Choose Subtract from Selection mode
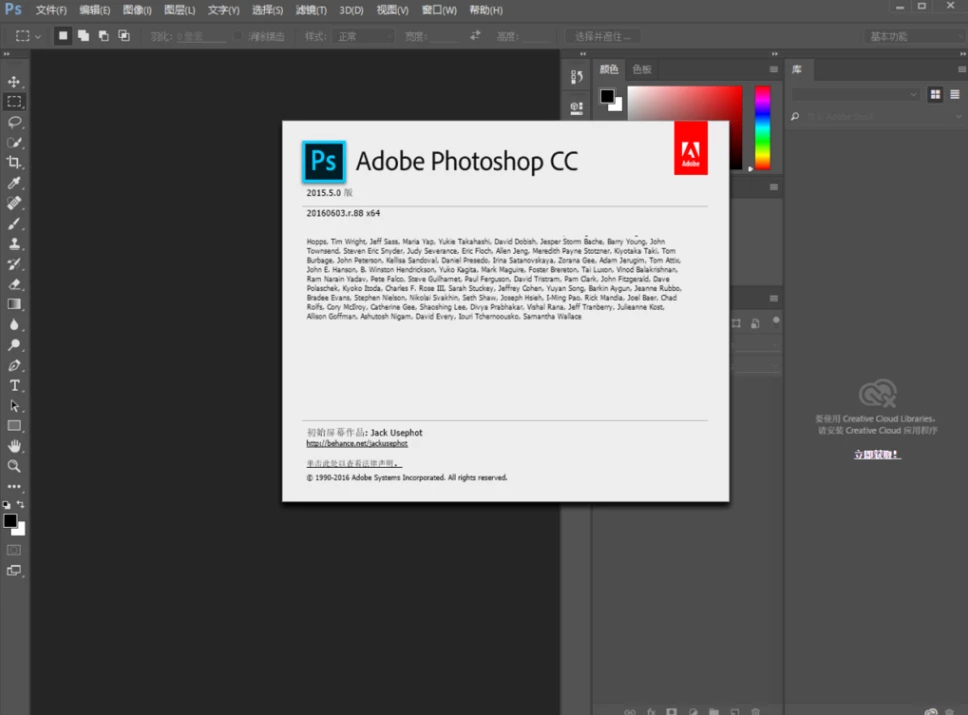This screenshot has width=968, height=715. tap(104, 36)
